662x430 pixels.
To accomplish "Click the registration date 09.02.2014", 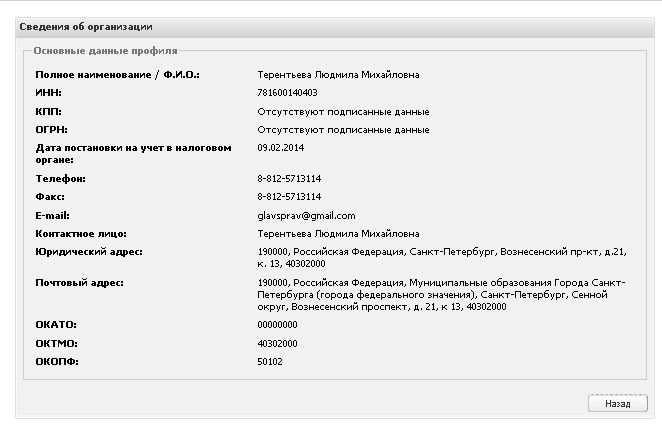I will (279, 148).
